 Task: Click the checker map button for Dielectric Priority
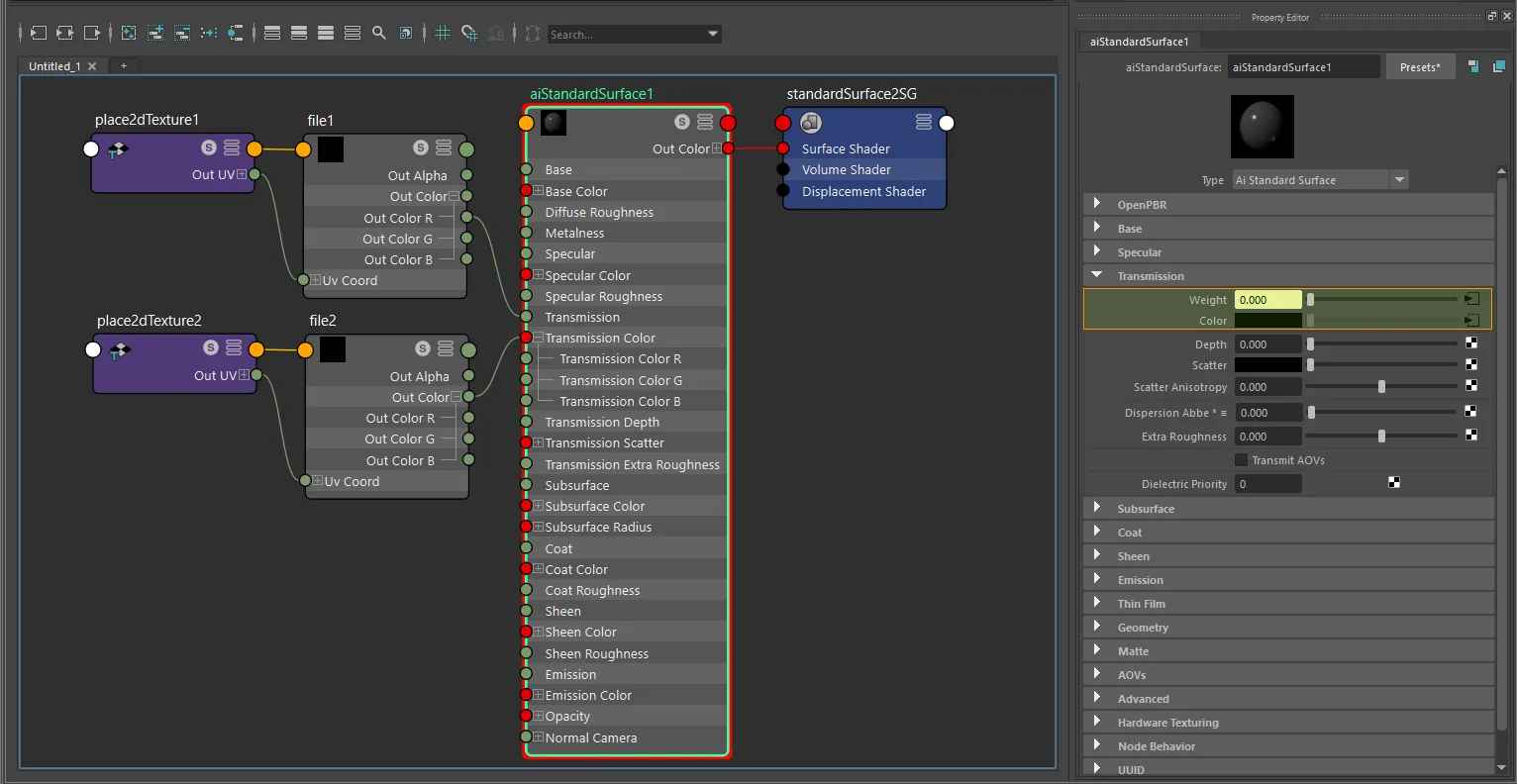pyautogui.click(x=1394, y=483)
